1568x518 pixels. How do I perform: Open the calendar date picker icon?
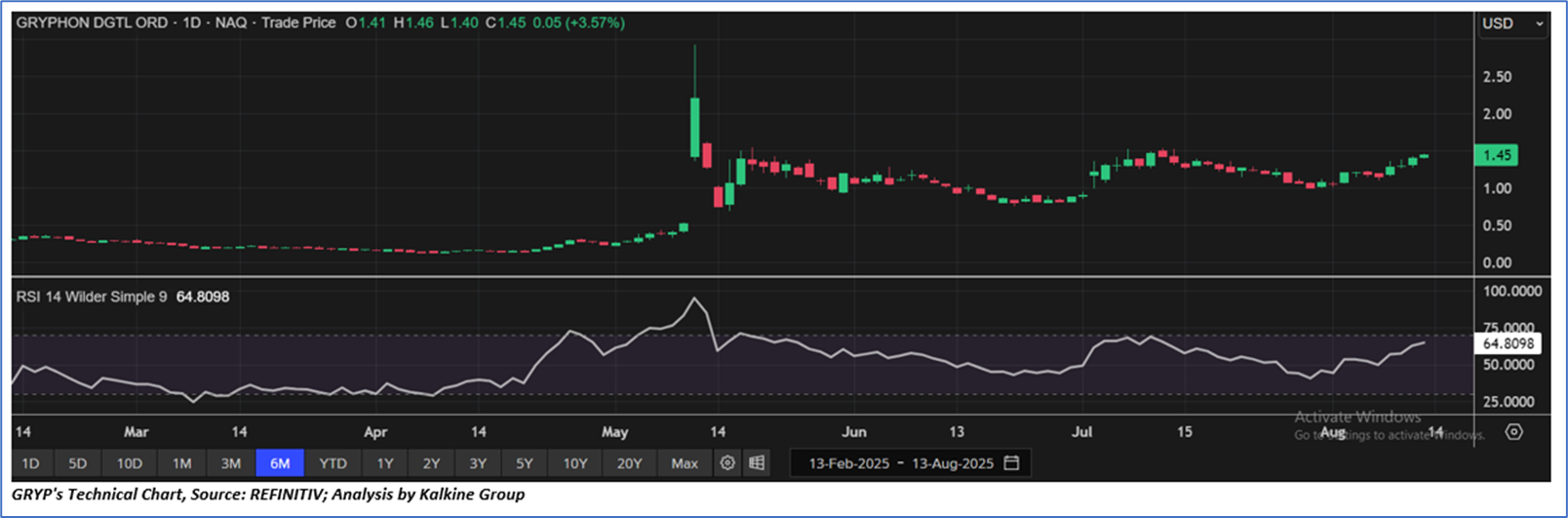pos(1012,463)
